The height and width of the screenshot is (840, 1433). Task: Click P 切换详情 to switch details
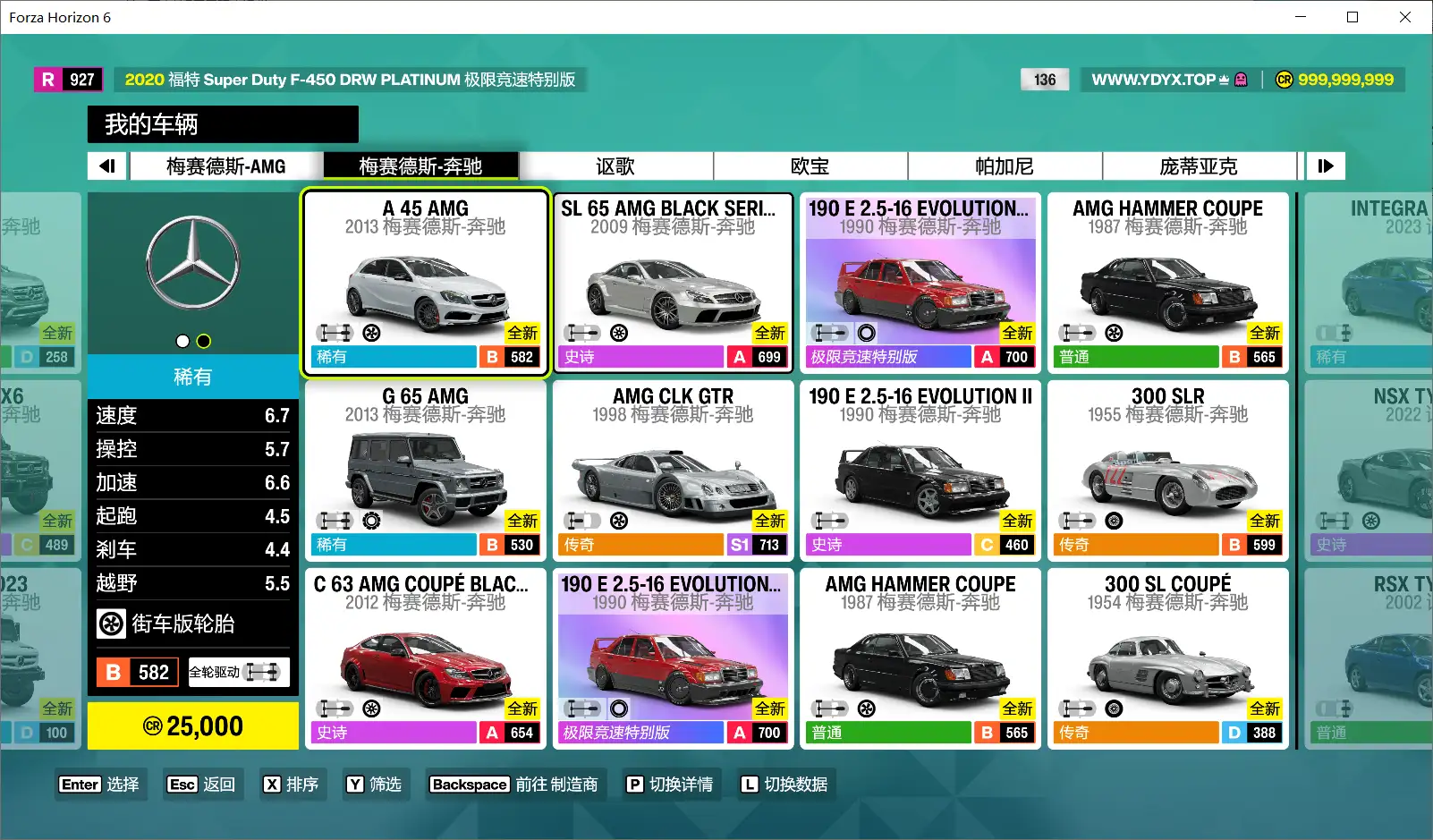point(669,785)
